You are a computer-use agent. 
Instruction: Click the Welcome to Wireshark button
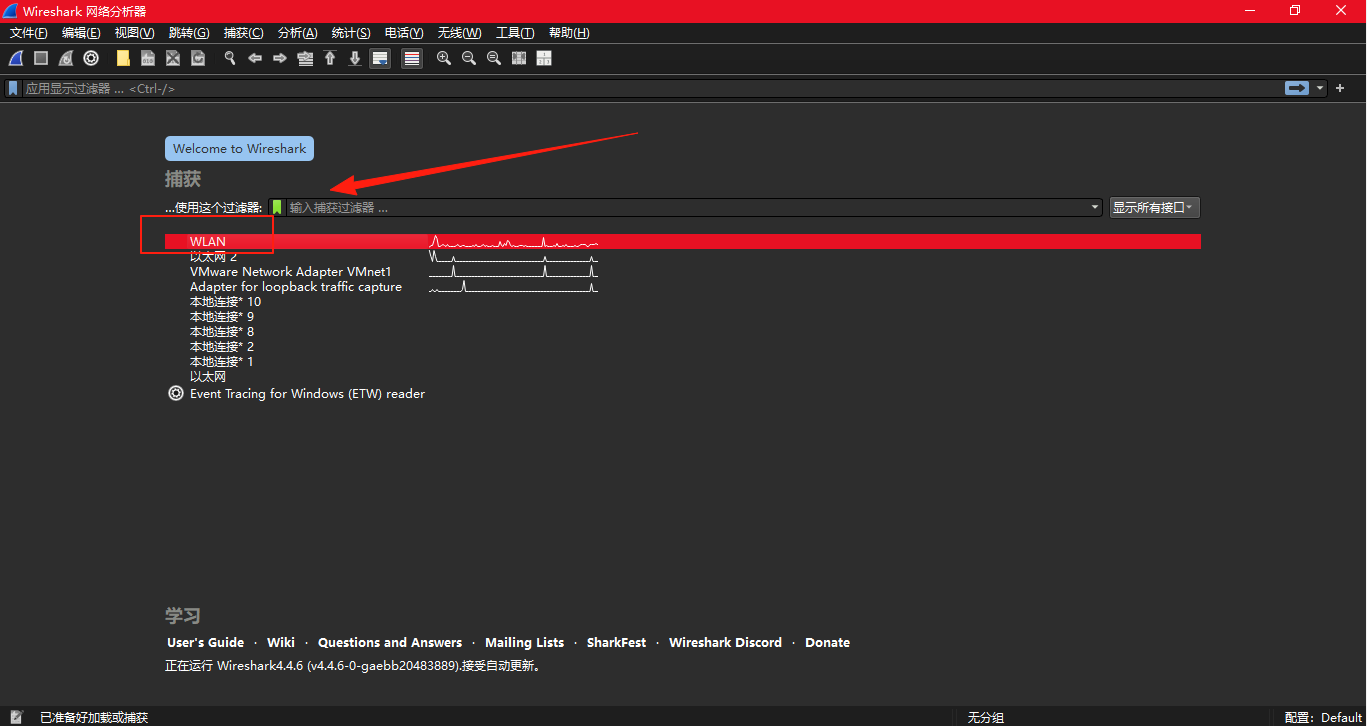[x=240, y=148]
